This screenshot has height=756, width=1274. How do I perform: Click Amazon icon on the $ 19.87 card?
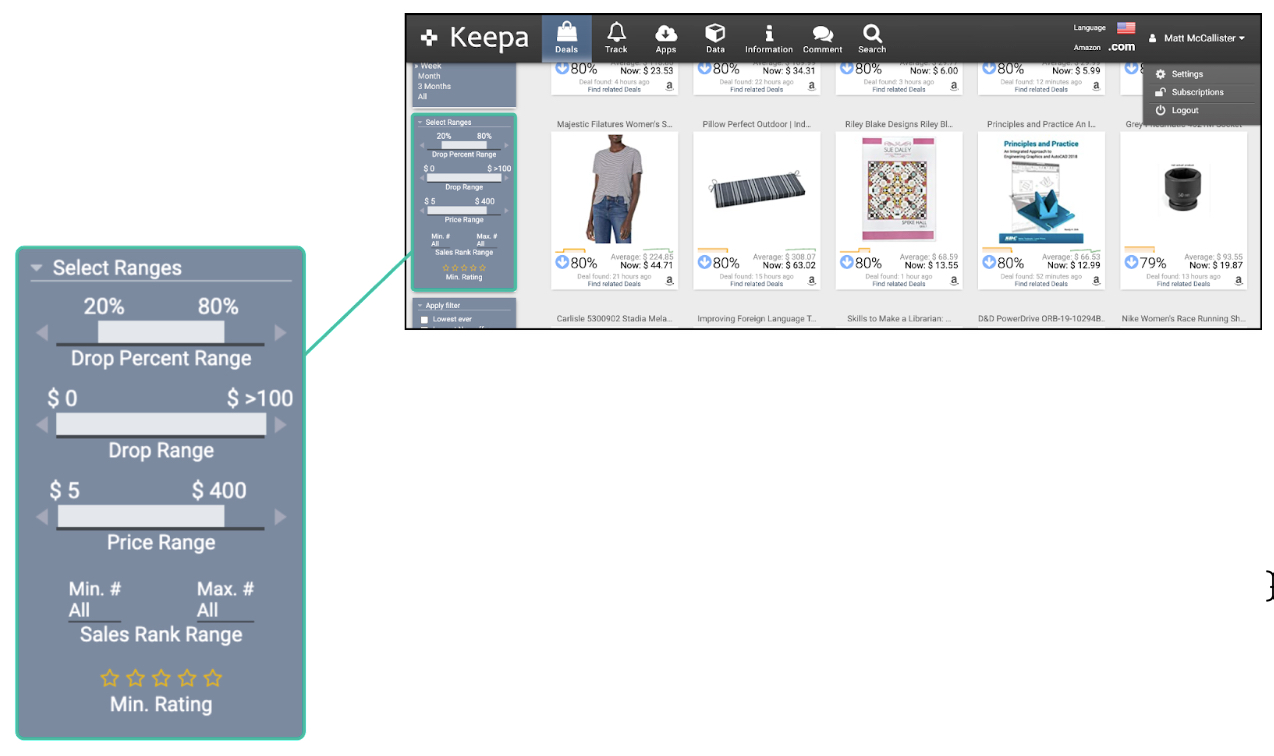point(1238,283)
